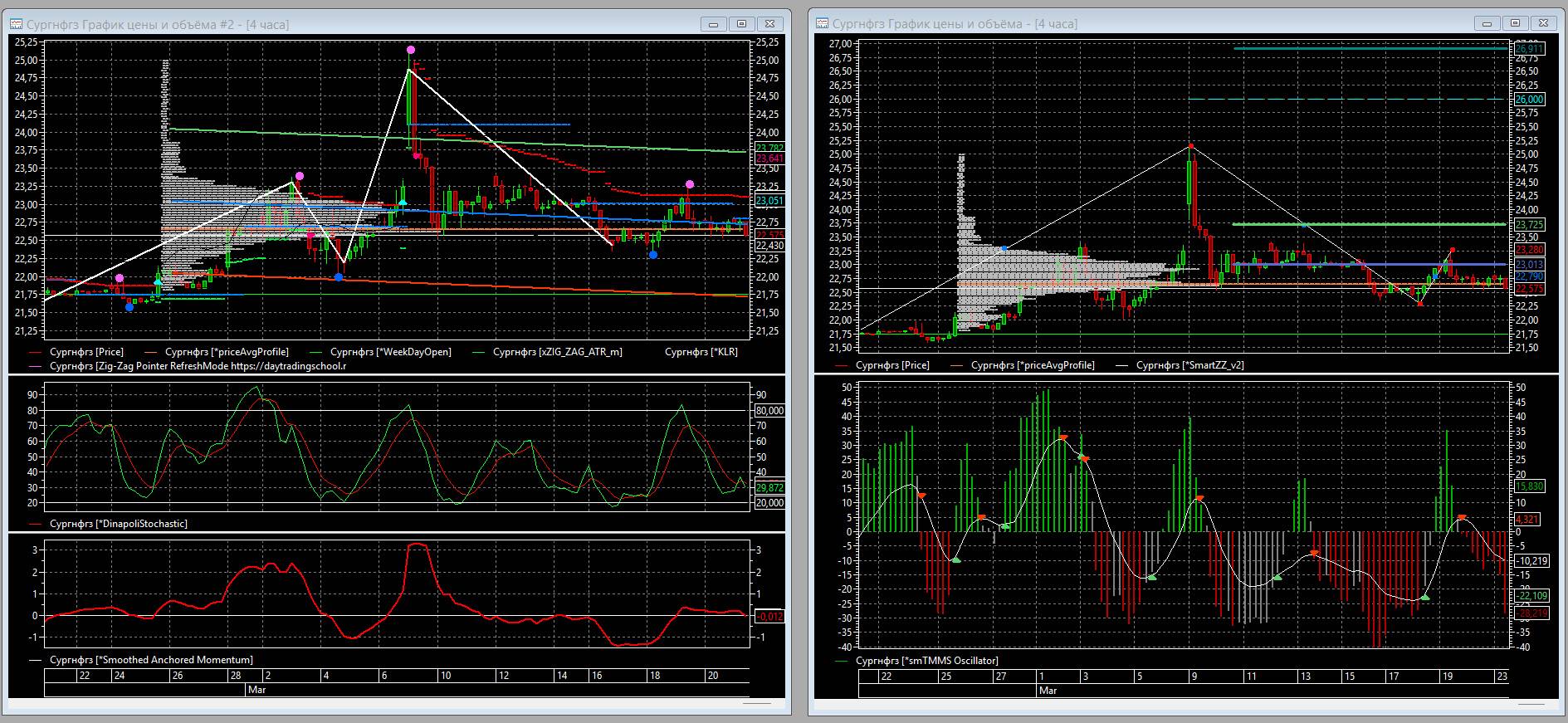Maximize the left chart window #2
This screenshot has width=1568, height=723.
click(x=742, y=24)
